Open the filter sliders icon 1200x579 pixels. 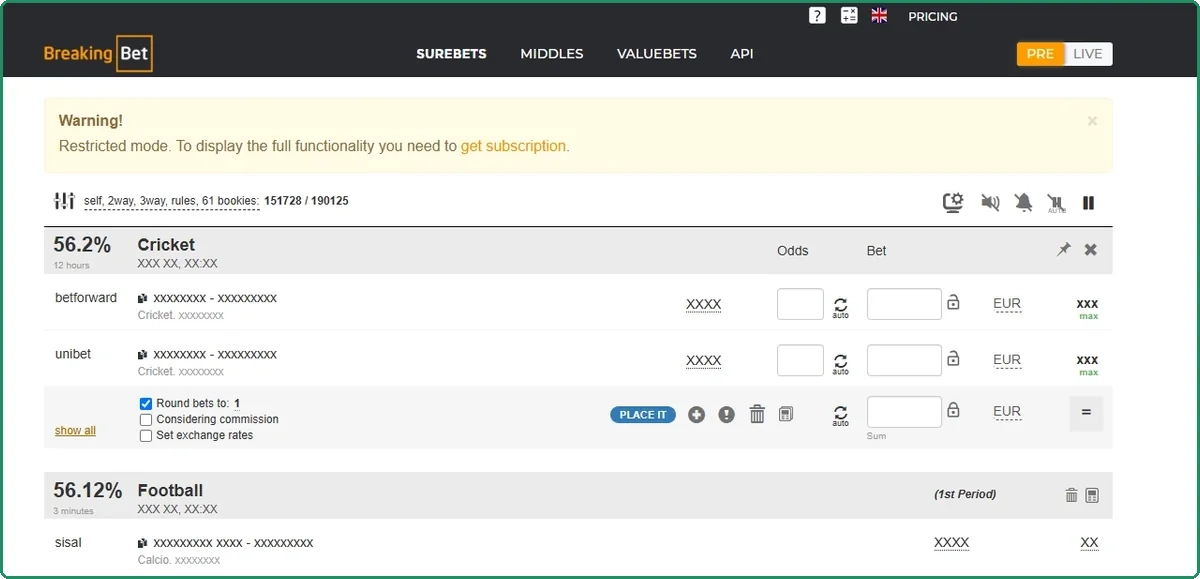point(64,201)
